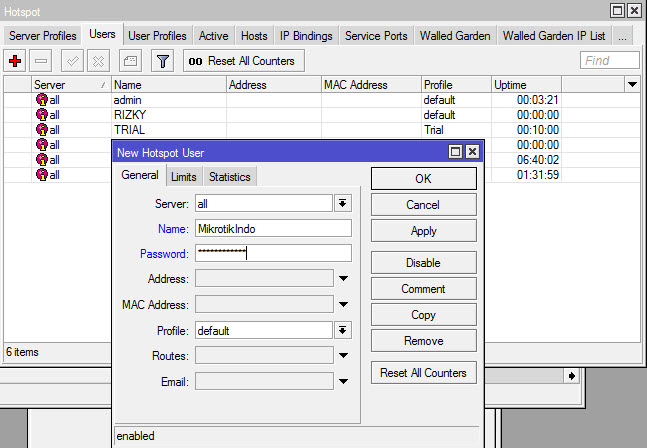Open the filter funnel icon
The height and width of the screenshot is (448, 647).
coord(163,61)
